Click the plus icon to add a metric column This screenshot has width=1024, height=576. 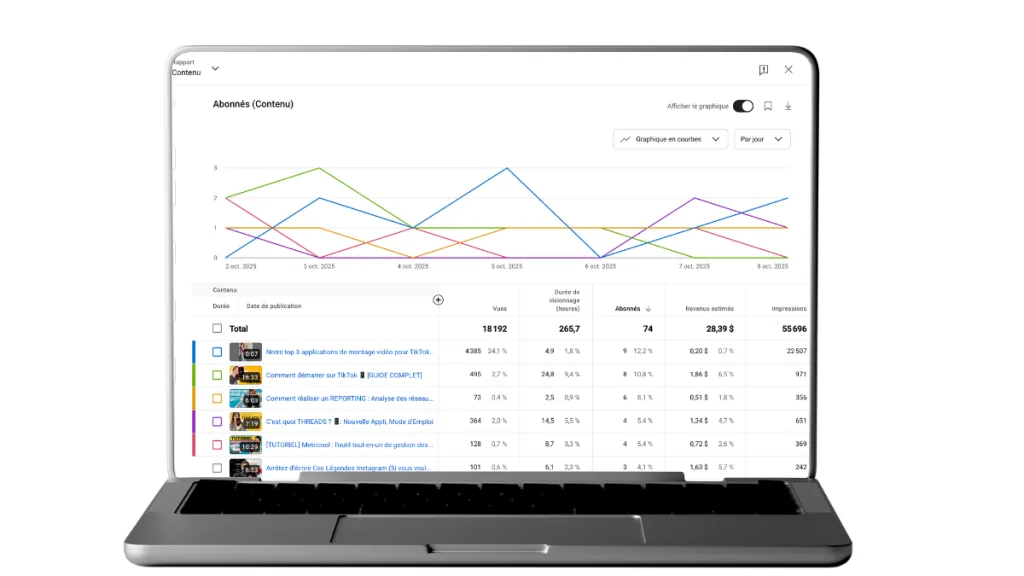(x=438, y=300)
